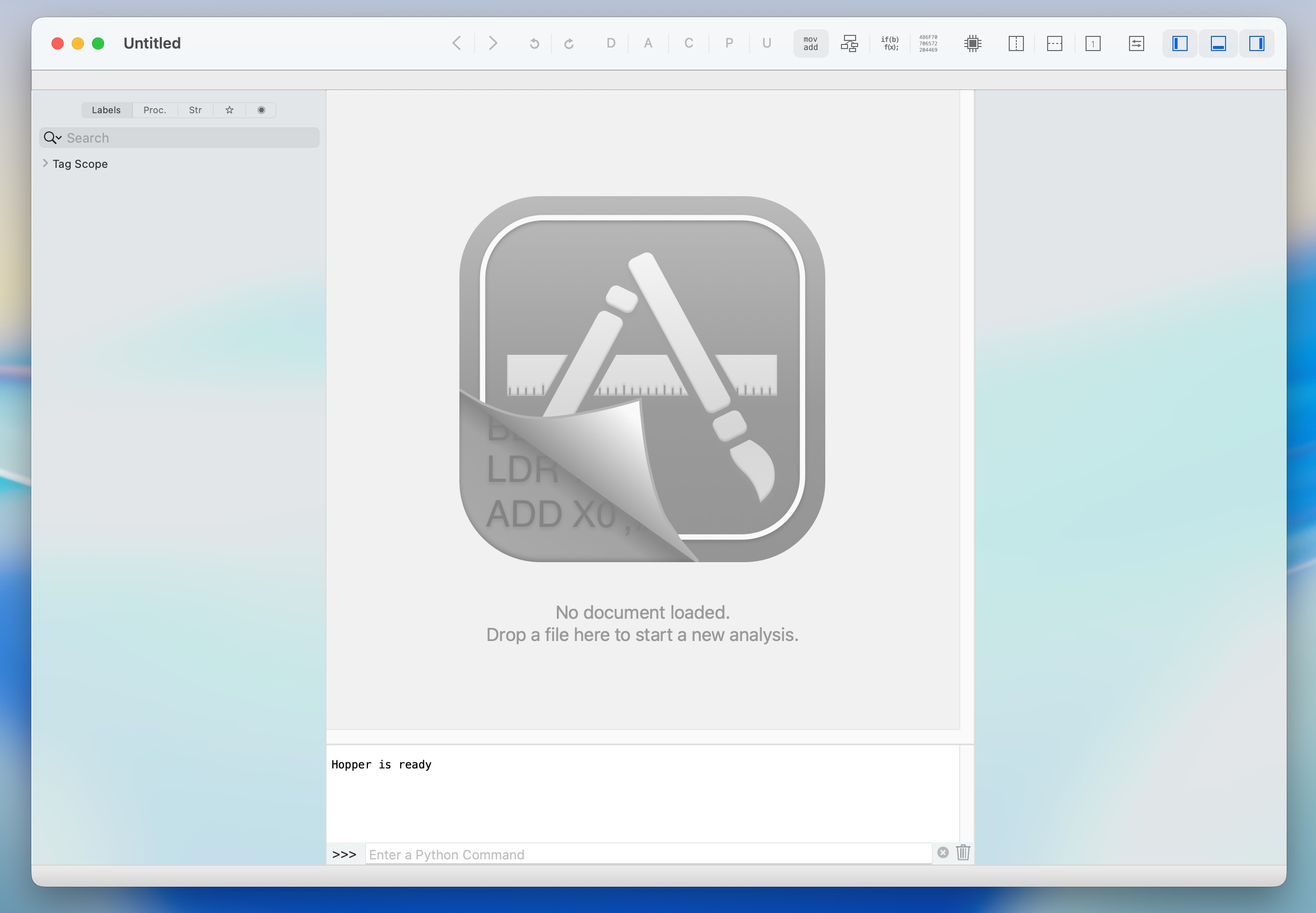Click the swap arrows toolbar icon
The width and height of the screenshot is (1316, 913).
[x=1136, y=43]
